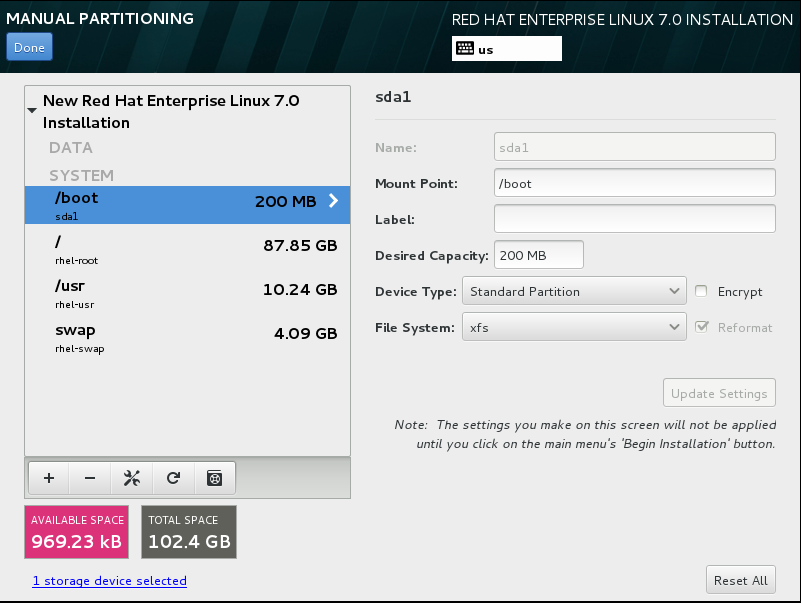Image resolution: width=801 pixels, height=603 pixels.
Task: Open 1 storage device selected link
Action: pos(109,581)
